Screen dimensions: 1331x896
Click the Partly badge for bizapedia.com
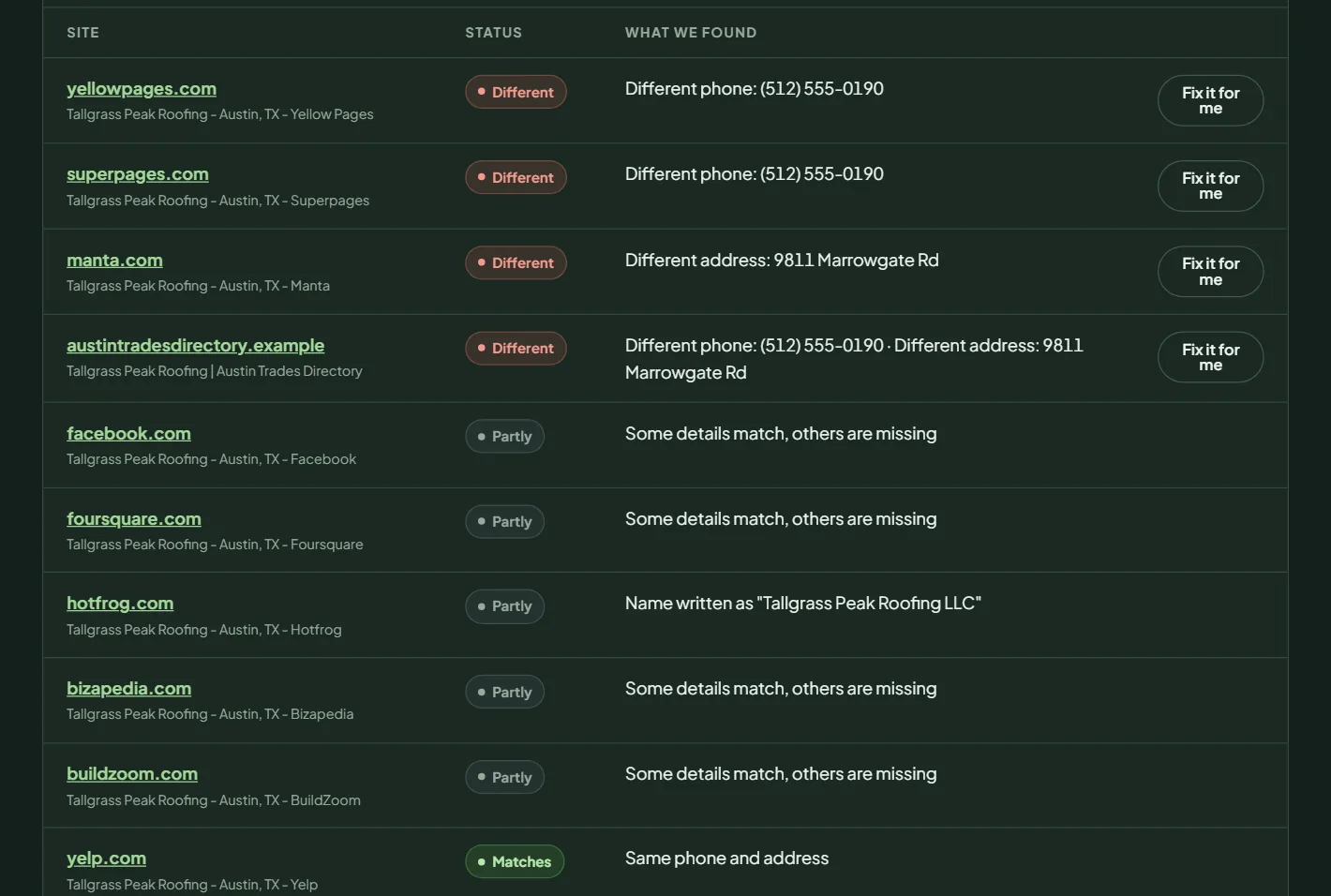(x=504, y=692)
